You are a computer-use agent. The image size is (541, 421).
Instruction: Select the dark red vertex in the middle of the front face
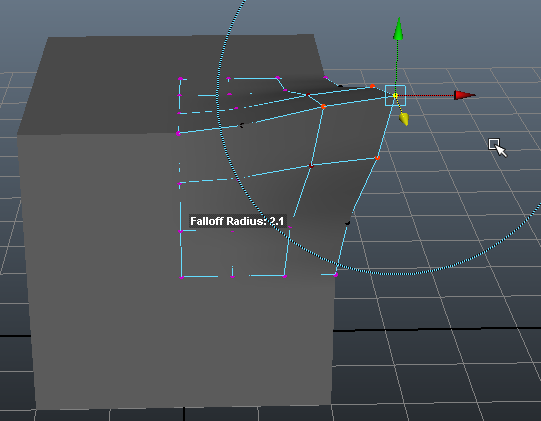[x=312, y=166]
